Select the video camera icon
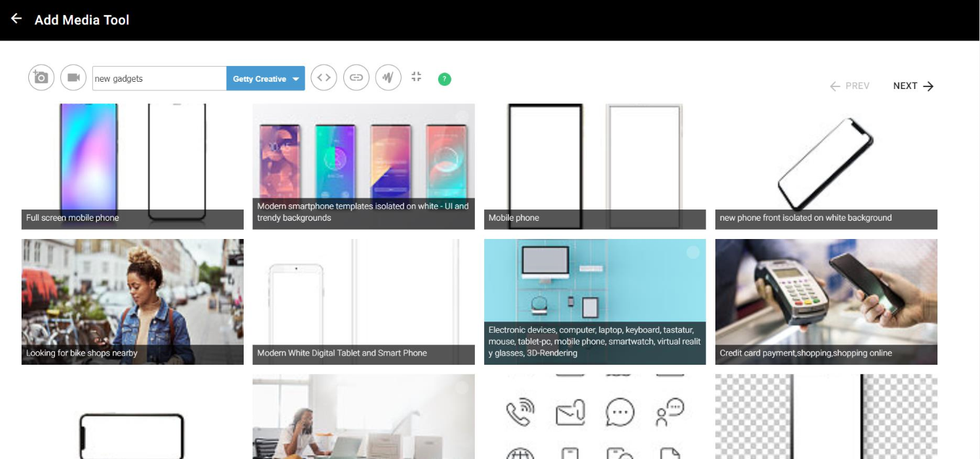The image size is (980, 459). (x=73, y=78)
